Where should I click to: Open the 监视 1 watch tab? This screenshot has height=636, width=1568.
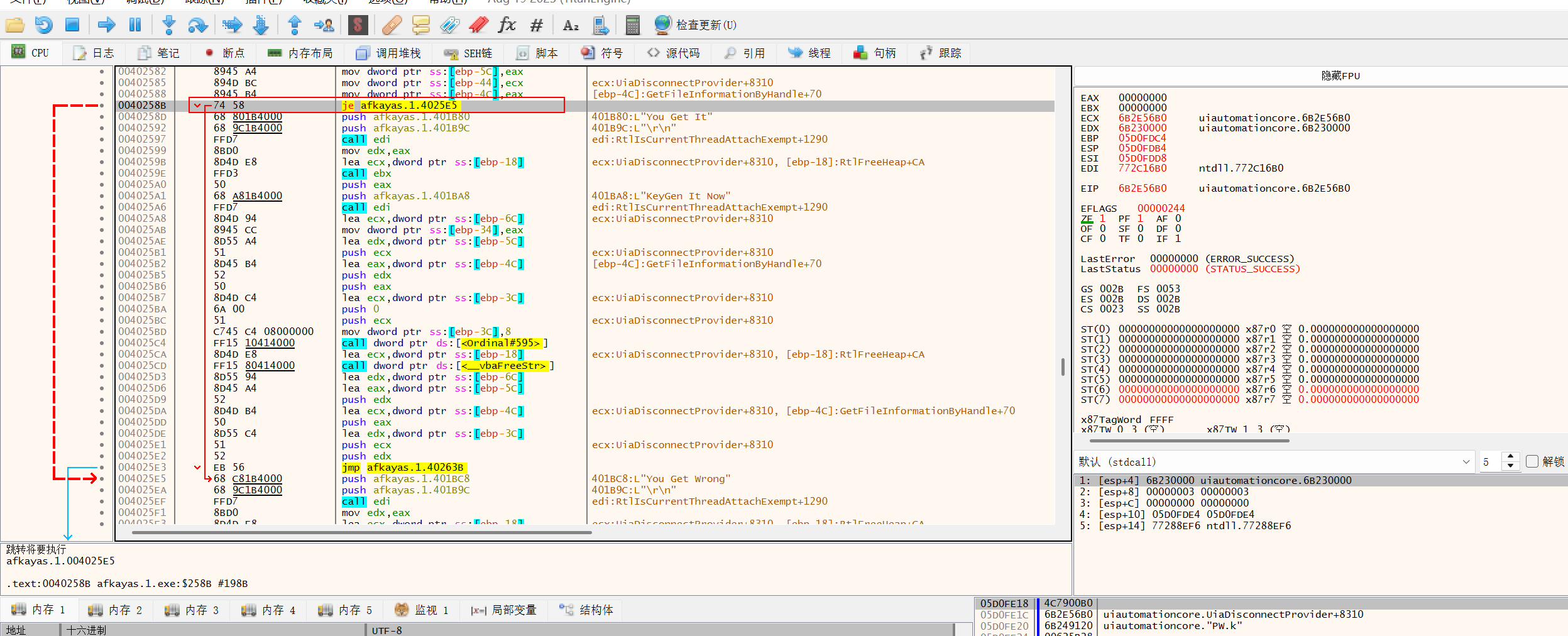(x=421, y=610)
